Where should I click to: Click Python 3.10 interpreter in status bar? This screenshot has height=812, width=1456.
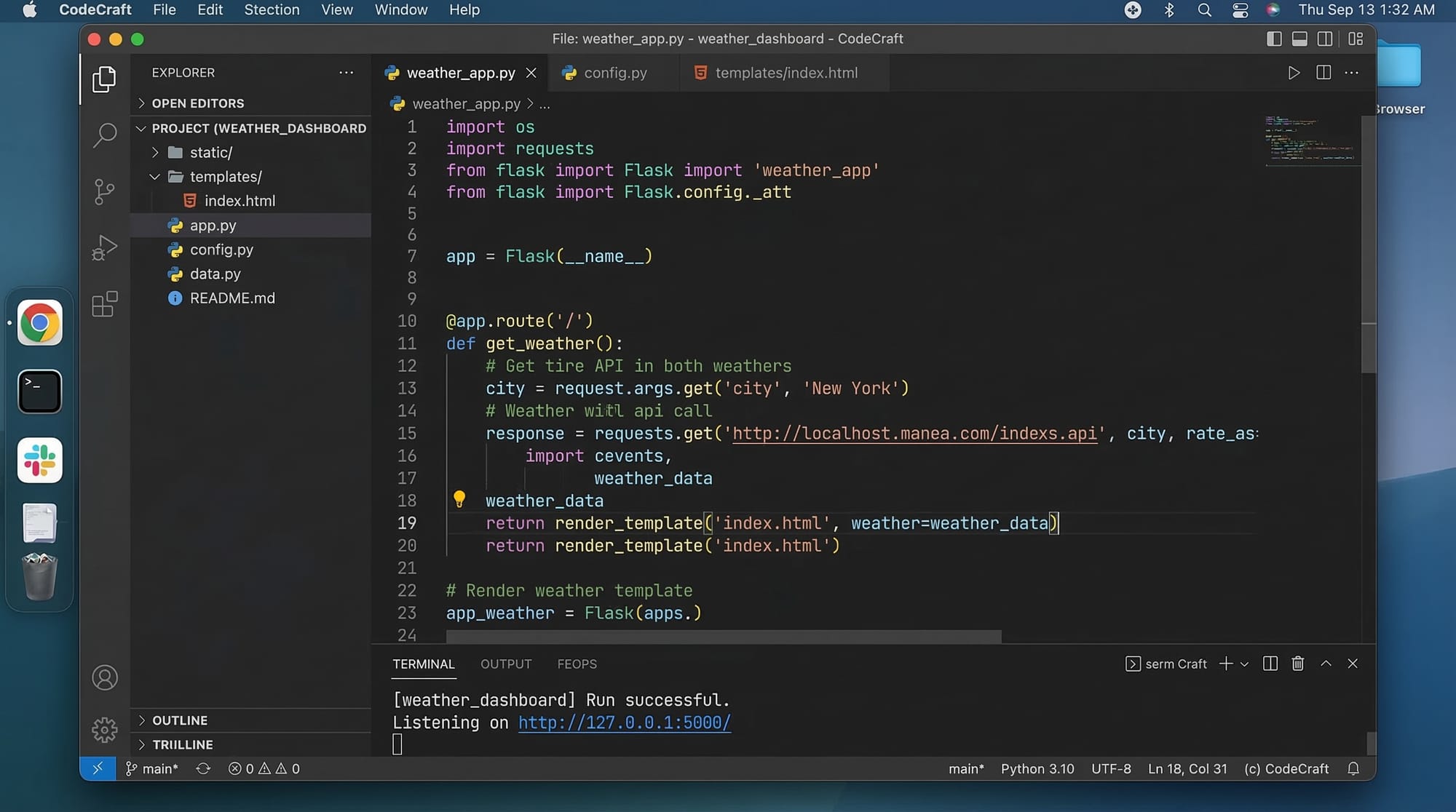pos(1037,769)
